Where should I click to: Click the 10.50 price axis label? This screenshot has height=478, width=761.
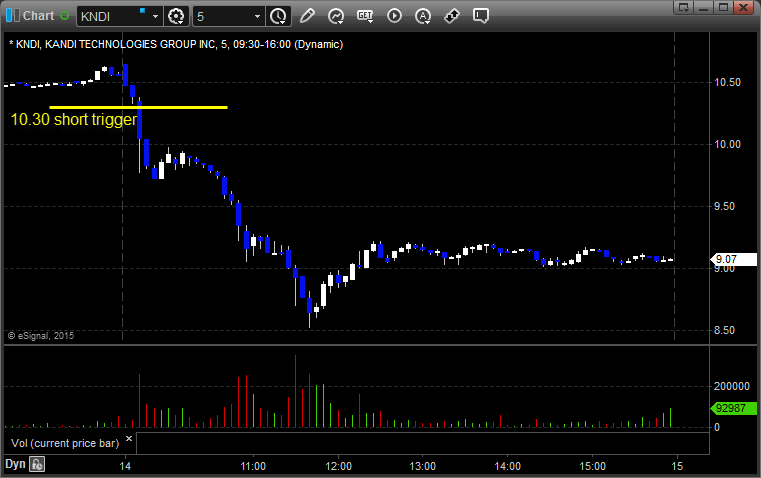[727, 82]
